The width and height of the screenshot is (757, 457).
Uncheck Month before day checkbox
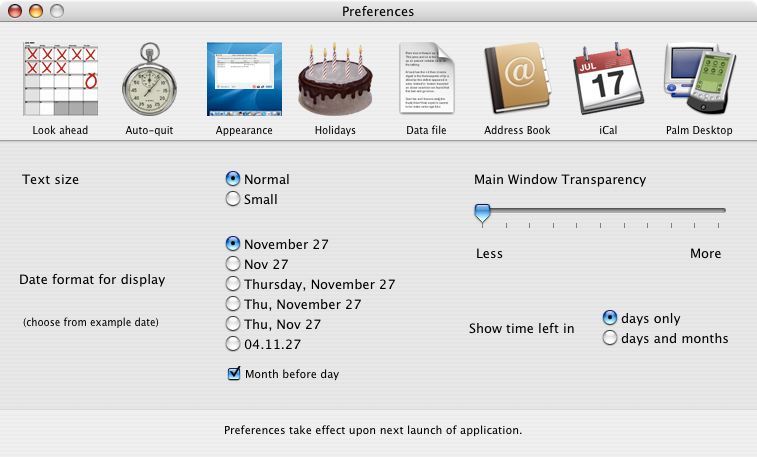coord(234,374)
